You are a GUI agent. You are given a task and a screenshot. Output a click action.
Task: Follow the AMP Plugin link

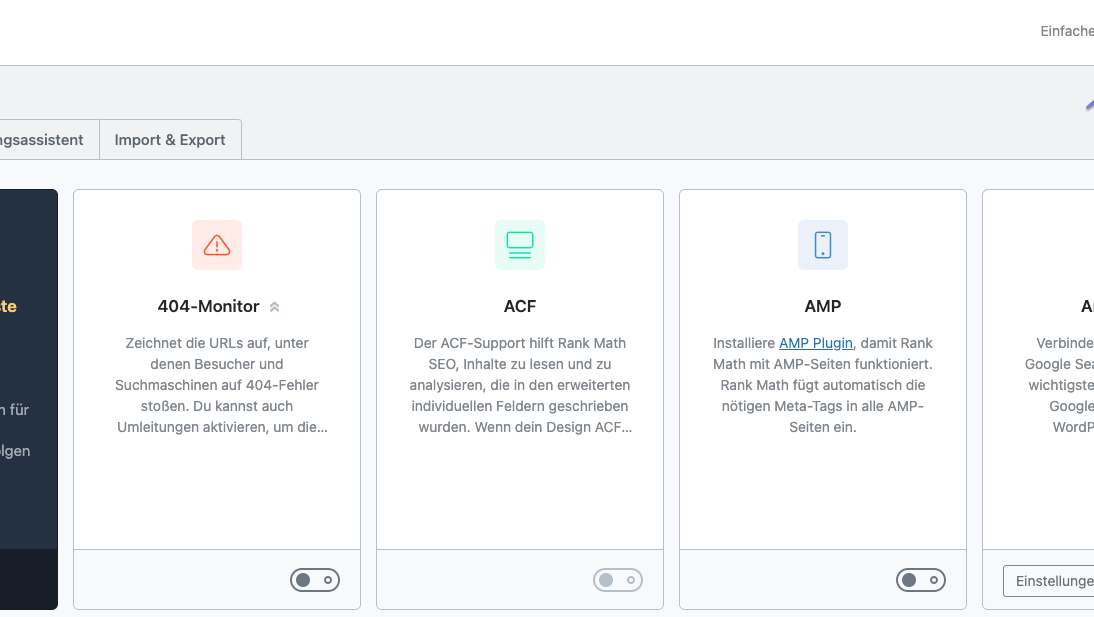click(816, 343)
